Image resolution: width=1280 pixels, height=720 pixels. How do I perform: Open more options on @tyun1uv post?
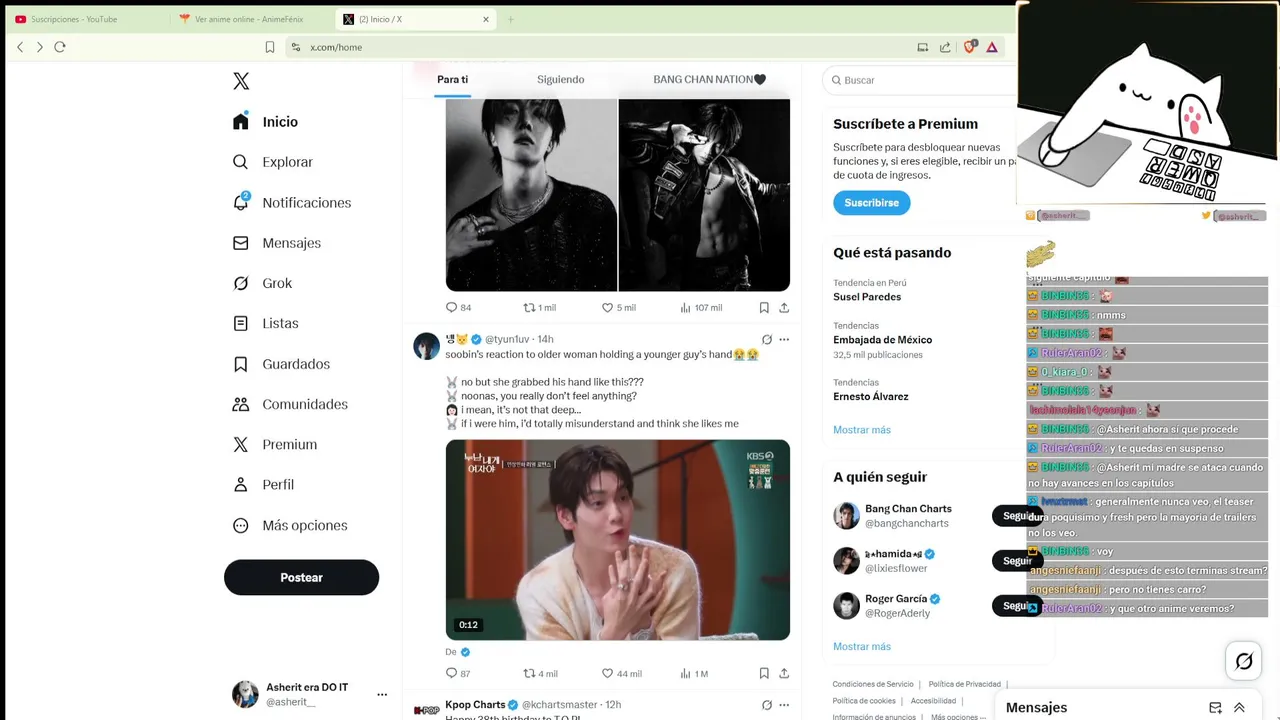point(784,339)
